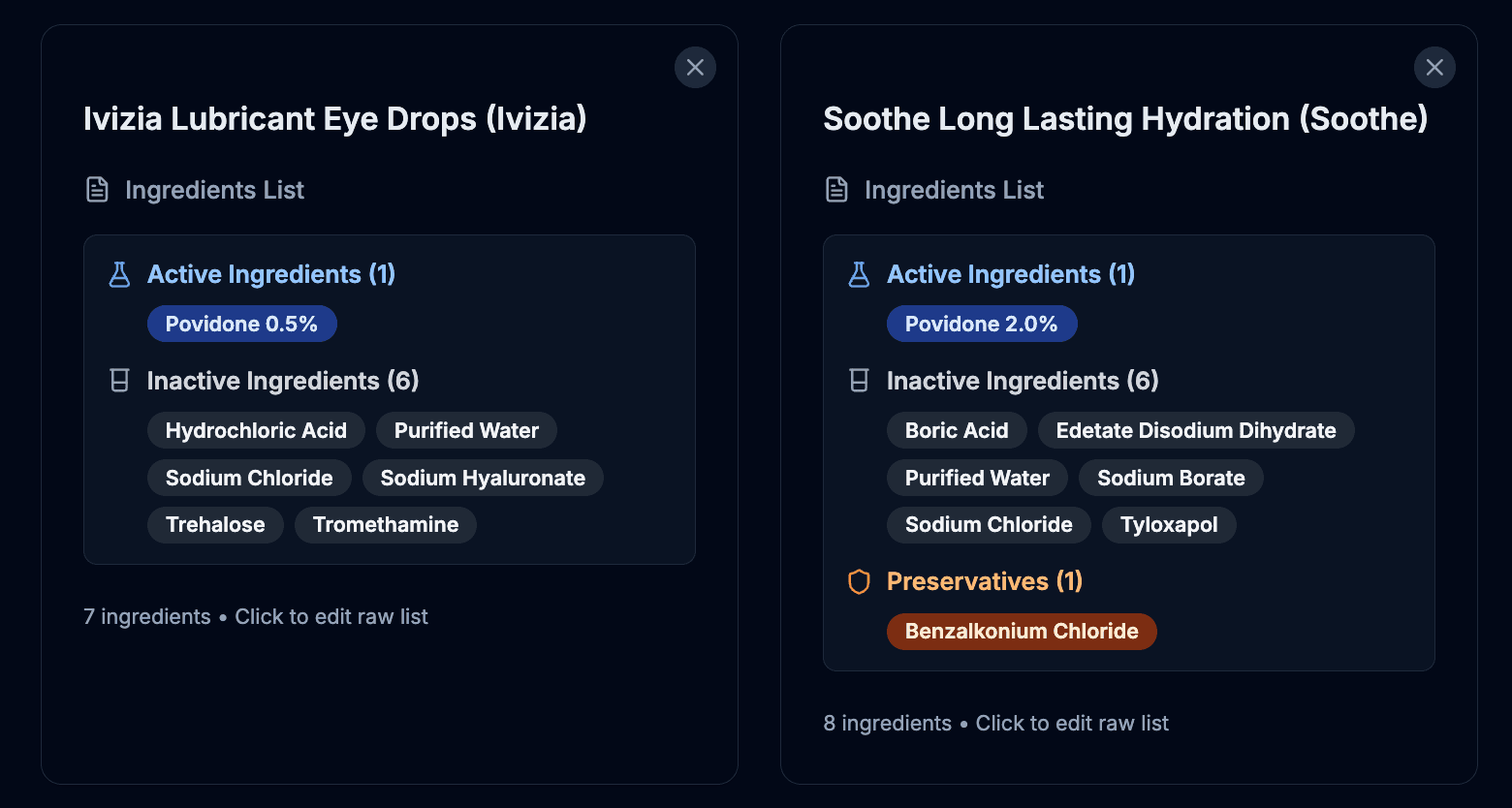Click the flask icon next to Soothe Active Ingredients
This screenshot has height=808, width=1512.
pos(859,274)
